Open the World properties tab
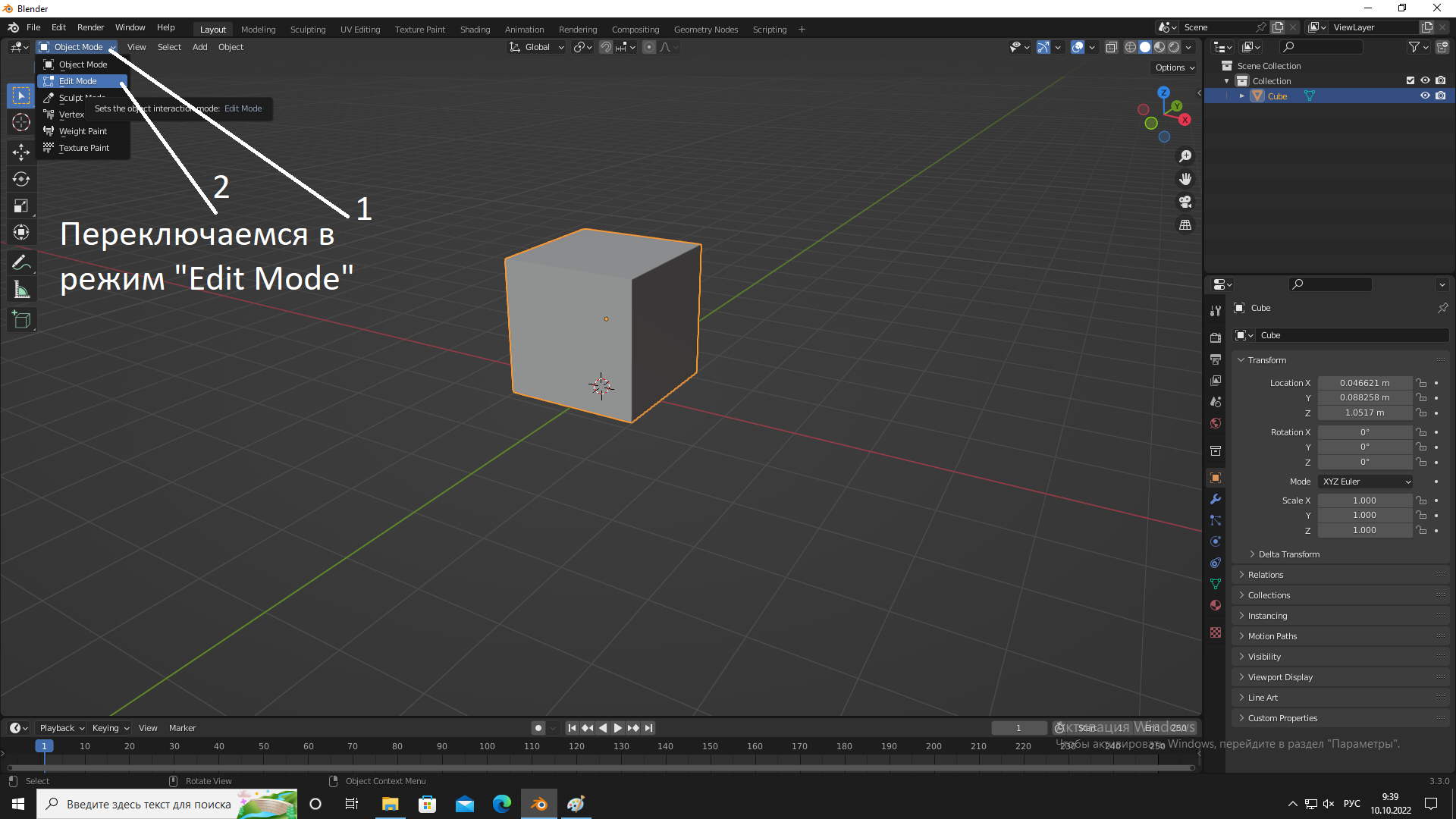Image resolution: width=1456 pixels, height=819 pixels. pyautogui.click(x=1216, y=423)
